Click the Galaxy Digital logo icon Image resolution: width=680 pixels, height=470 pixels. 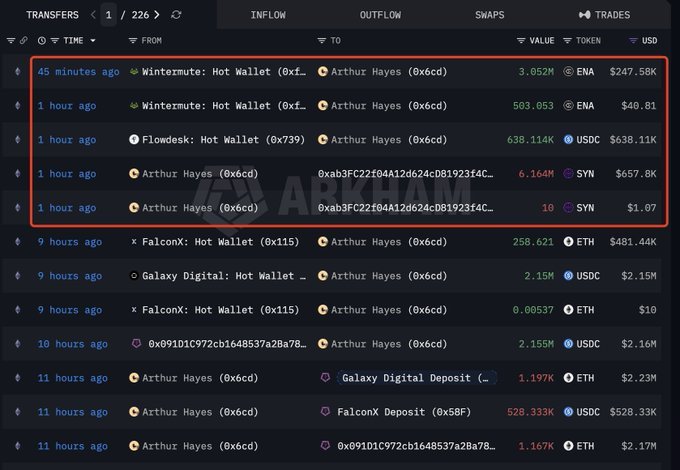click(x=134, y=276)
